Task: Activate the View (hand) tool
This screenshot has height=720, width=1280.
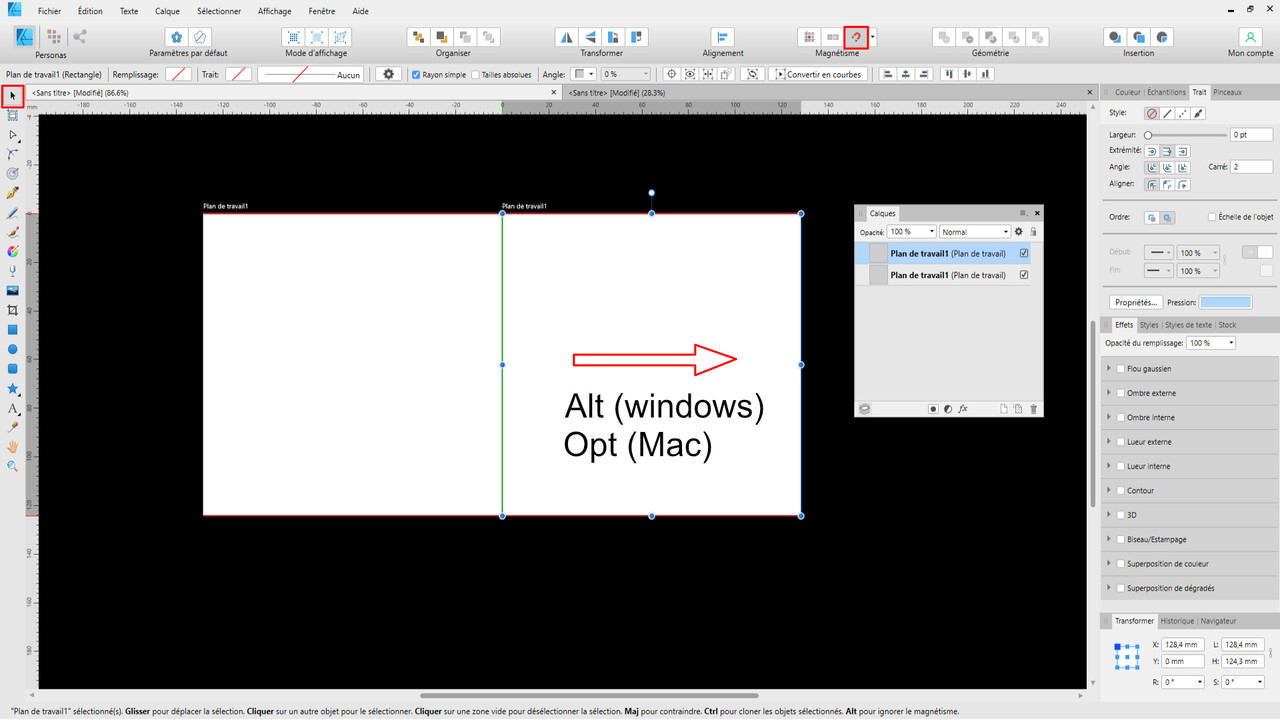Action: 13,446
